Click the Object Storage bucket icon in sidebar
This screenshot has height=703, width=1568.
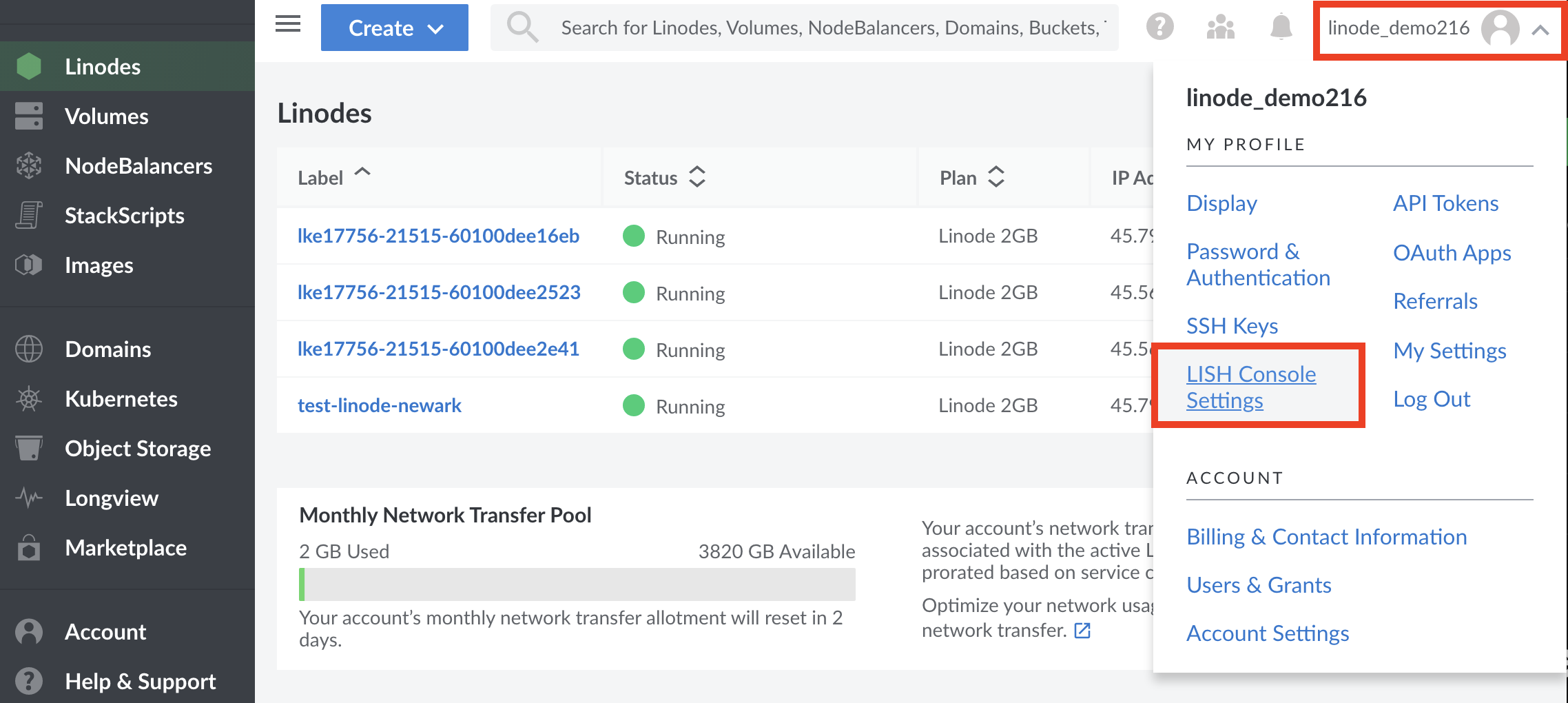tap(29, 449)
